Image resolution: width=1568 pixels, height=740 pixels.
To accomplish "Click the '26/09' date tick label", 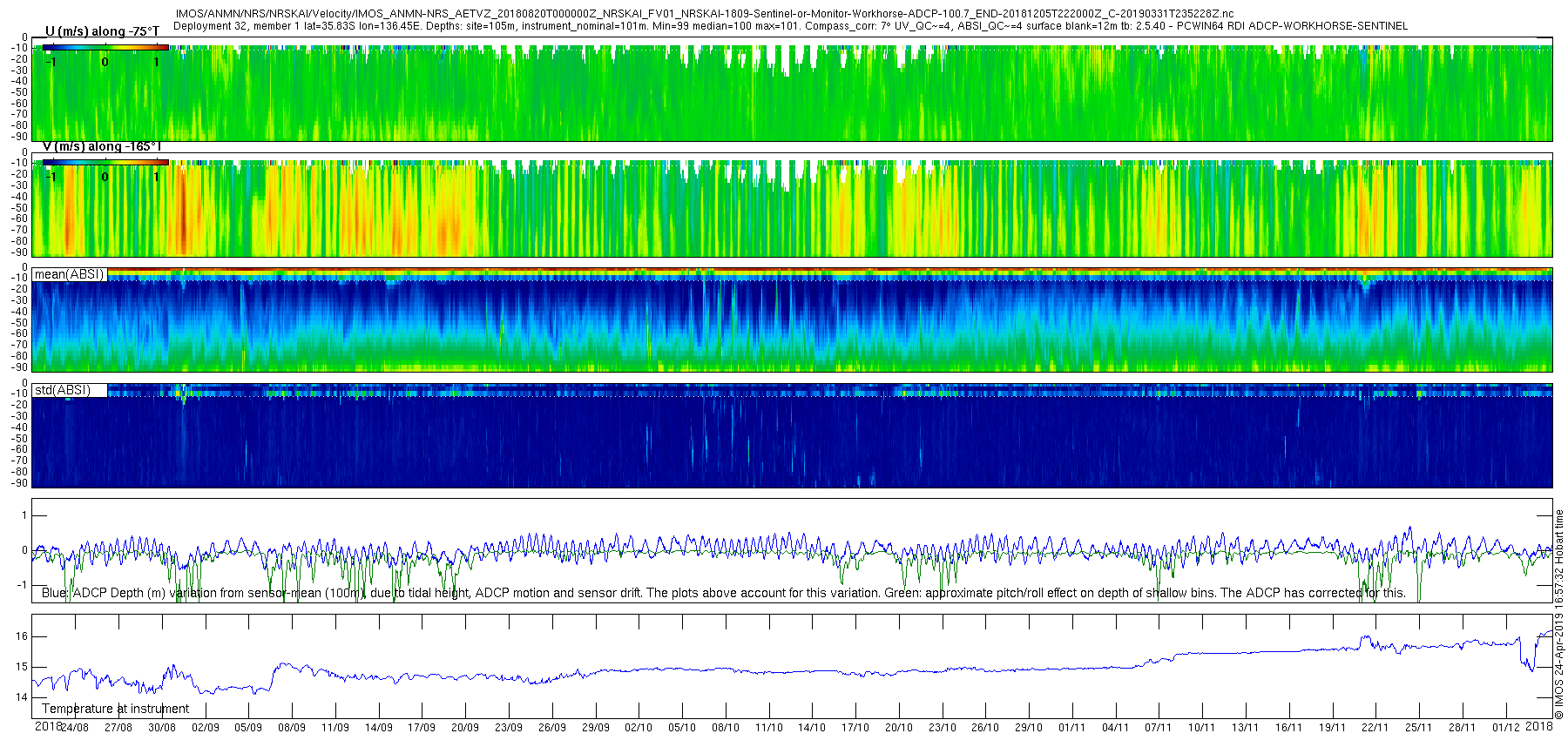I will click(x=552, y=728).
